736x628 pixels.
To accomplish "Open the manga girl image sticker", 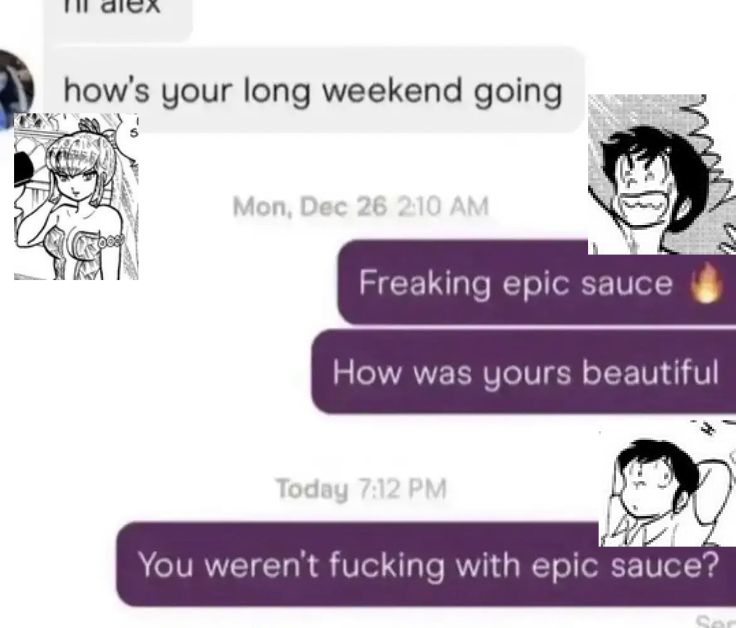I will (76, 196).
